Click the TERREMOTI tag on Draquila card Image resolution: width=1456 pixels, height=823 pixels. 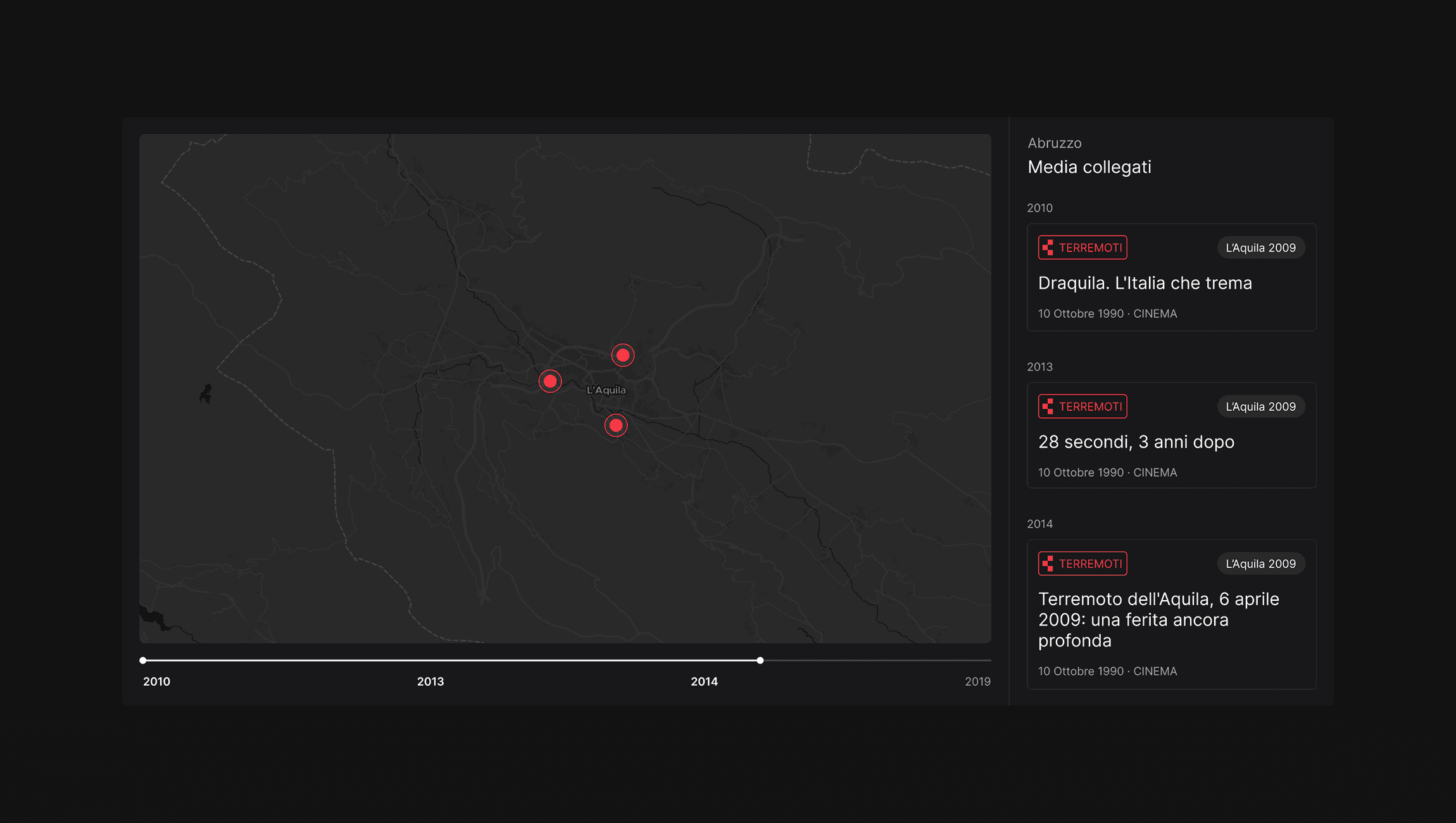coord(1083,248)
